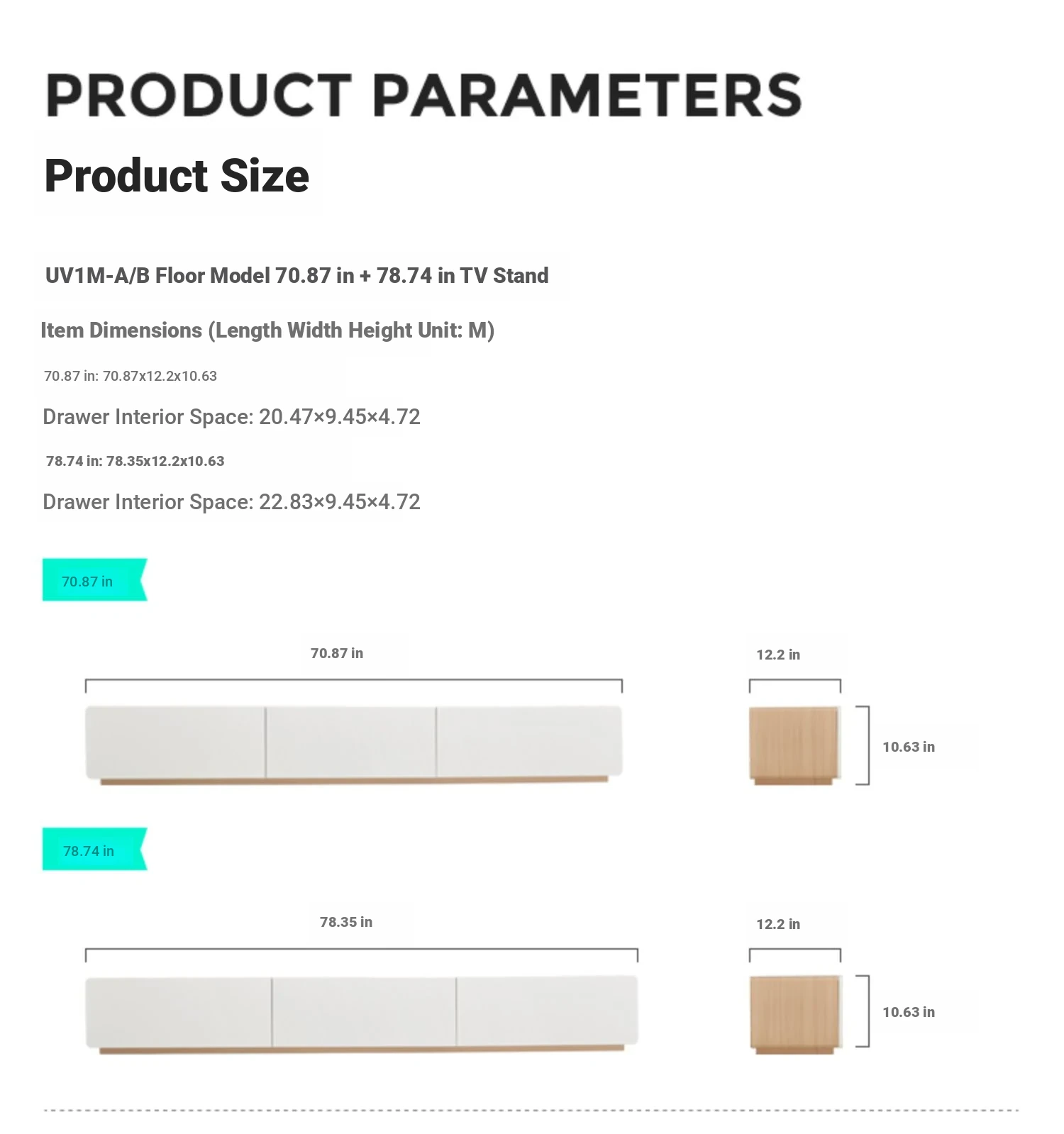
Task: Click the teal 70.87 in ribbon tag
Action: [x=94, y=579]
